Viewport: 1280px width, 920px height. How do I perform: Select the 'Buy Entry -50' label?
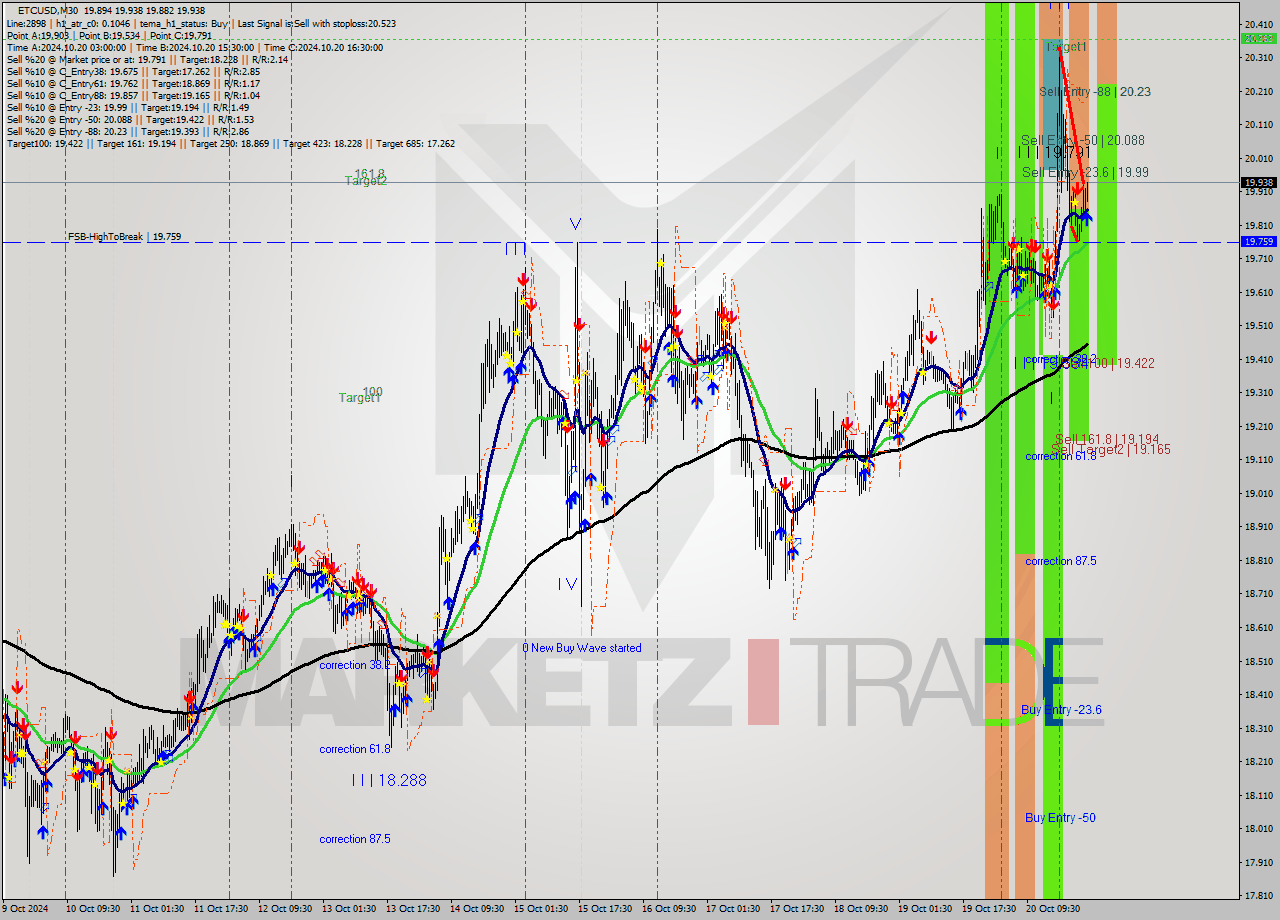(1060, 818)
